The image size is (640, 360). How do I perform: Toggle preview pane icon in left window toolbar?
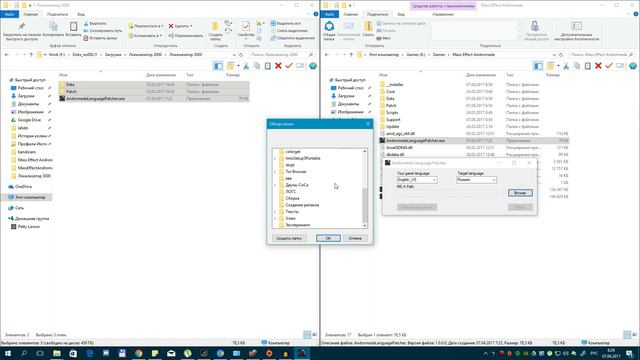point(218,66)
